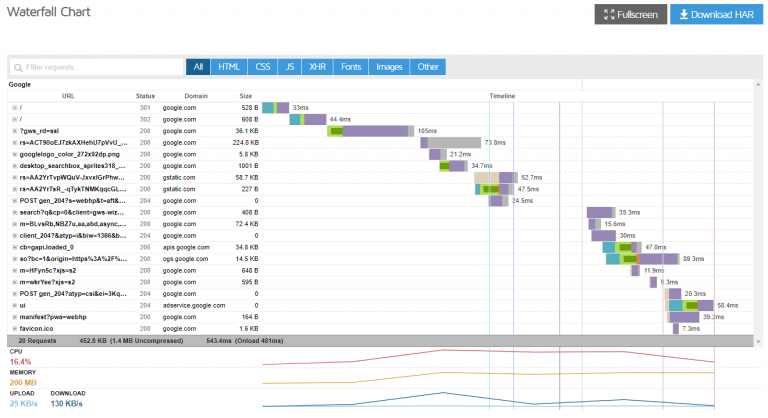Screen dimensions: 768x418
Task: Select the All filter tab
Action: tap(198, 67)
